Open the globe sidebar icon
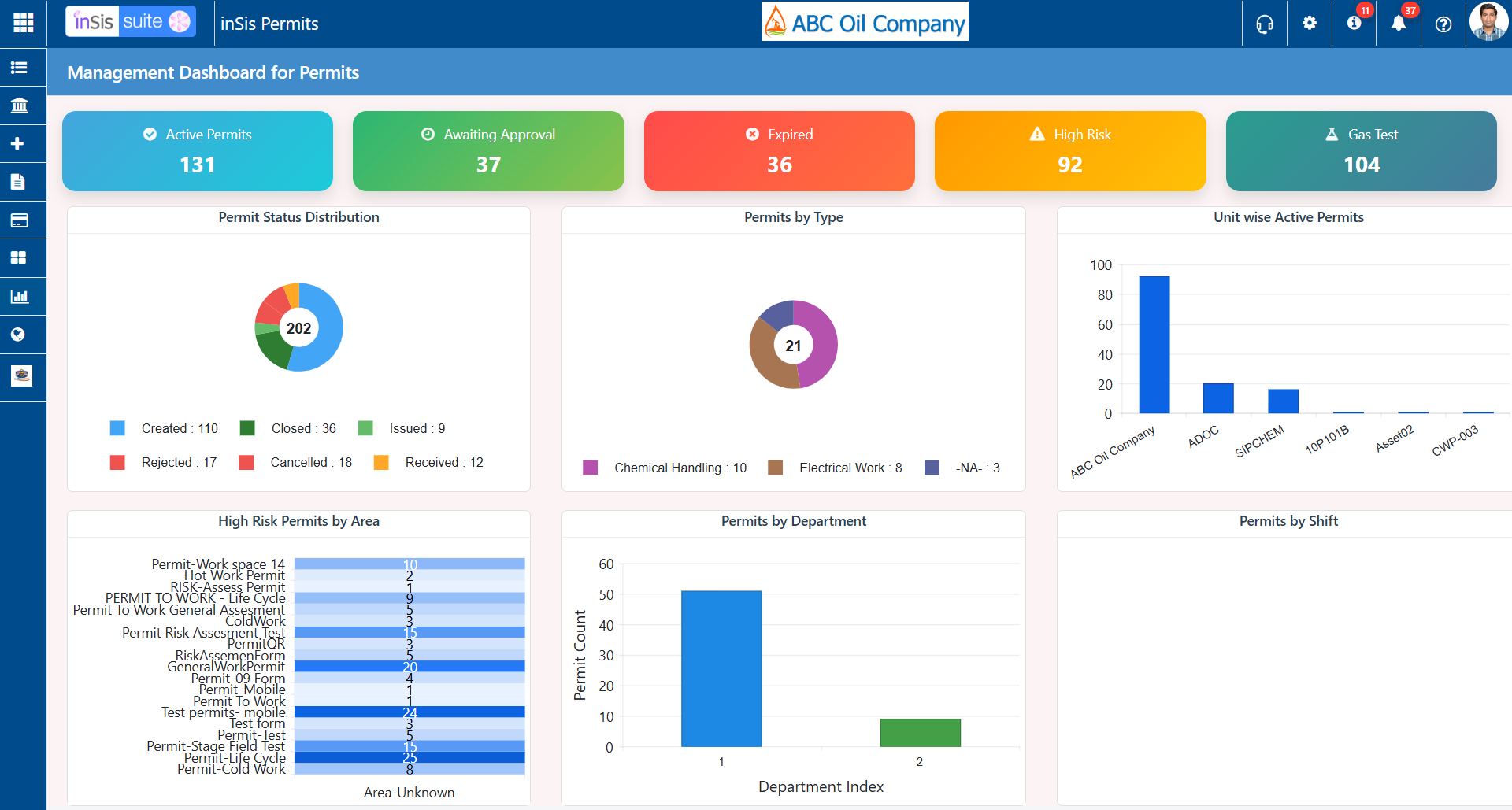The width and height of the screenshot is (1512, 810). click(x=17, y=335)
